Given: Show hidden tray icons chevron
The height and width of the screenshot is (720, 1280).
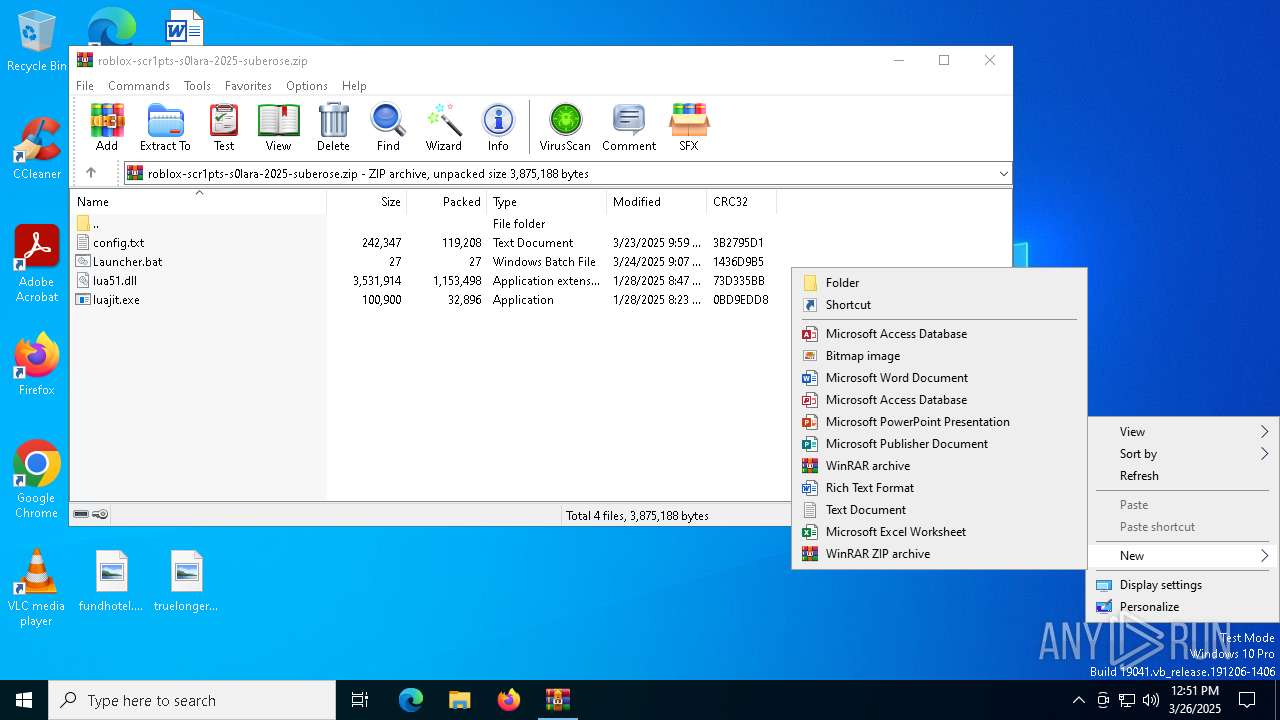Looking at the screenshot, I should (x=1078, y=700).
